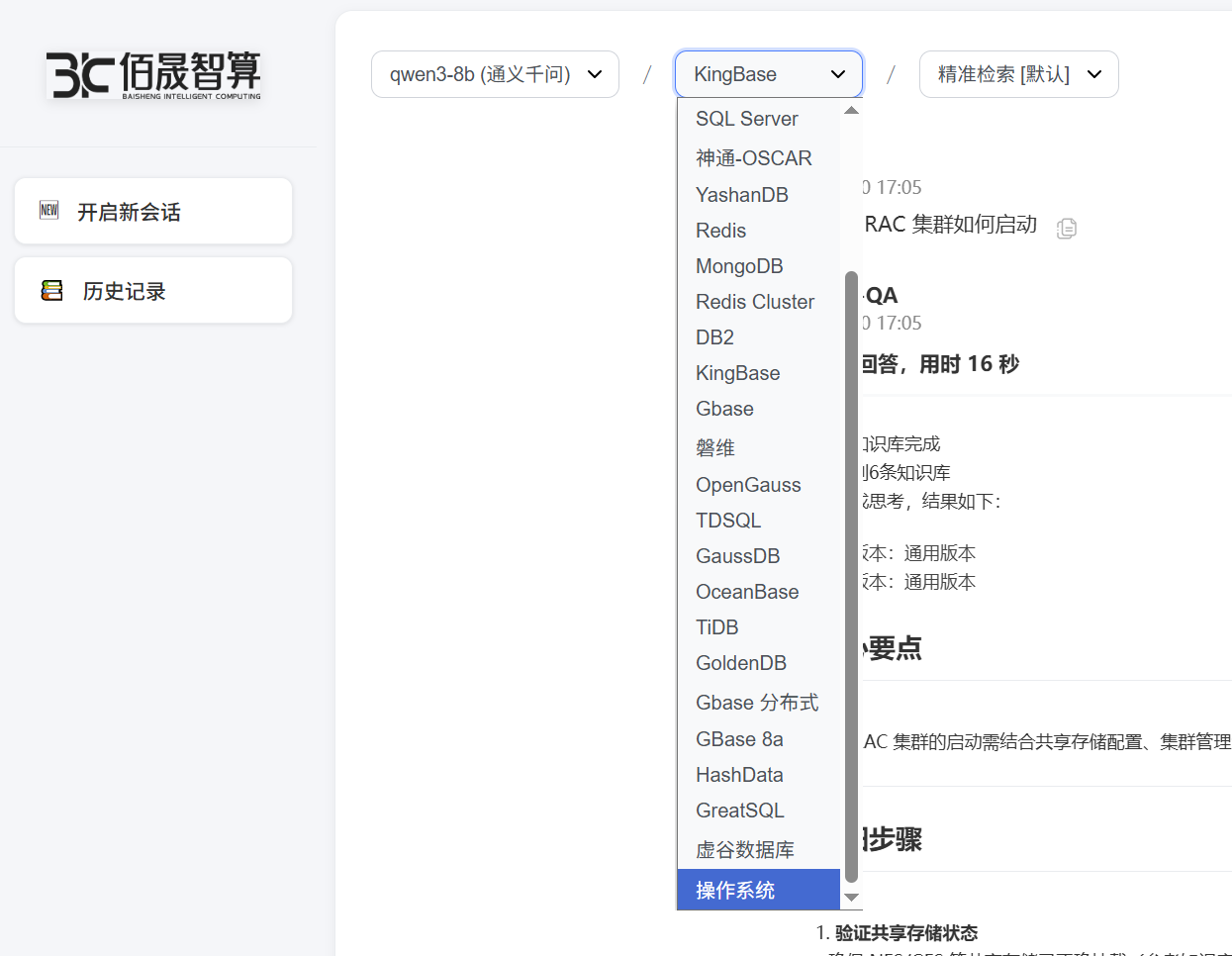
Task: Click the 验证共享存储状态 step text
Action: pyautogui.click(x=906, y=933)
